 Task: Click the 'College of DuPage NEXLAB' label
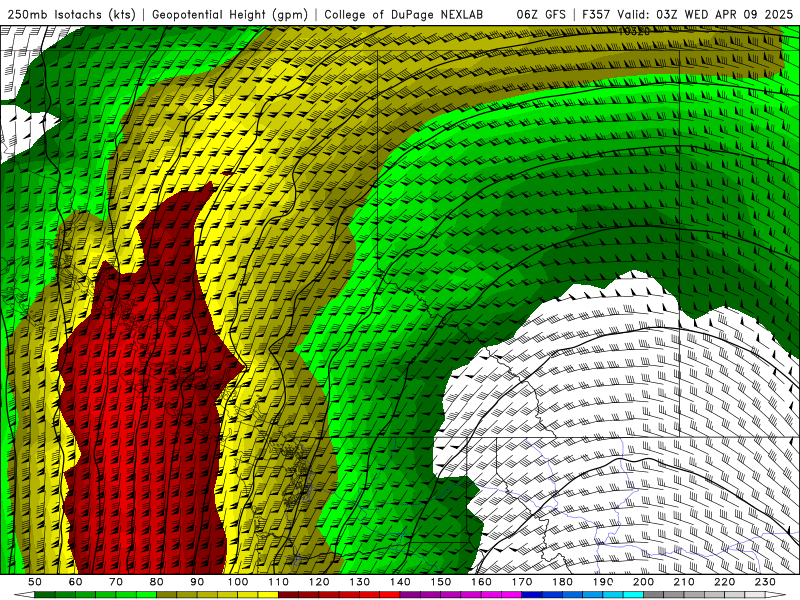(404, 14)
